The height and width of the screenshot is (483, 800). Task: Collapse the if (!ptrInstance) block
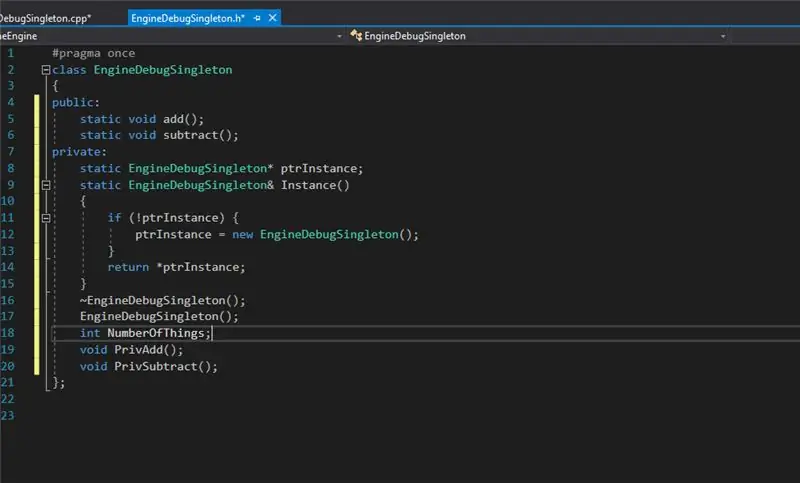(45, 218)
